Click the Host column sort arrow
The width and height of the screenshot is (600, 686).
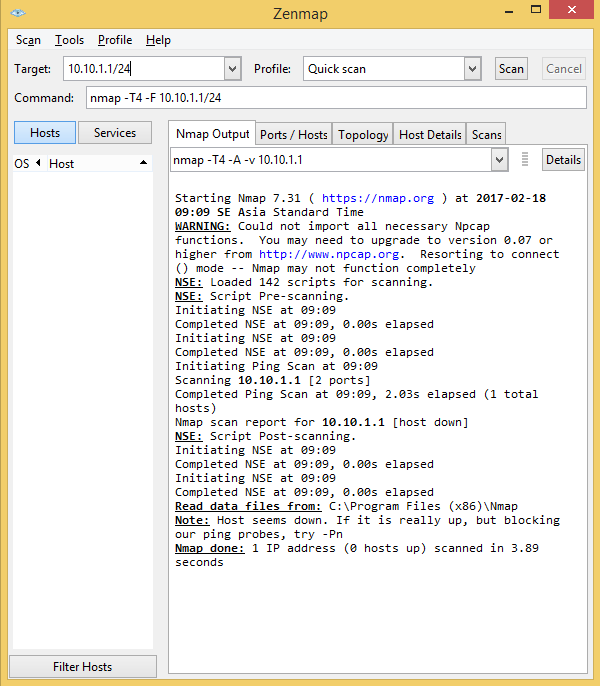[143, 163]
